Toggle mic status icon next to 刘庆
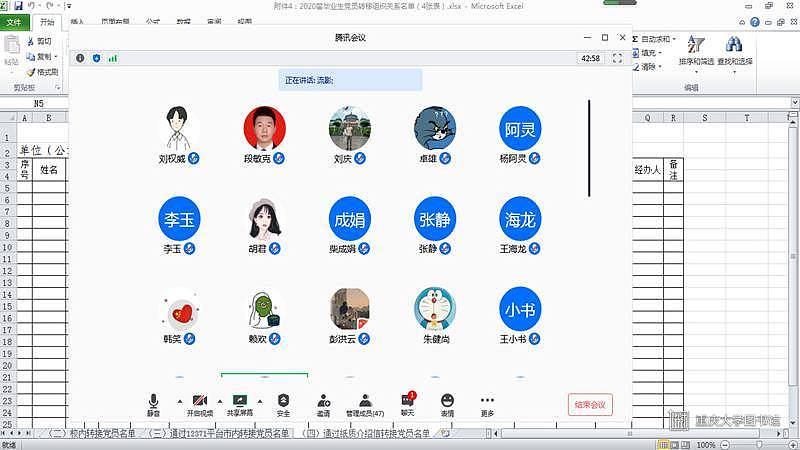Viewport: 800px width, 450px height. 360,158
